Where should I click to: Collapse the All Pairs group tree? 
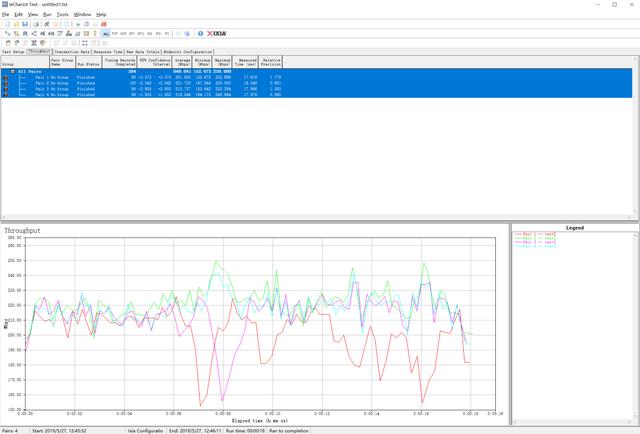[x=13, y=71]
